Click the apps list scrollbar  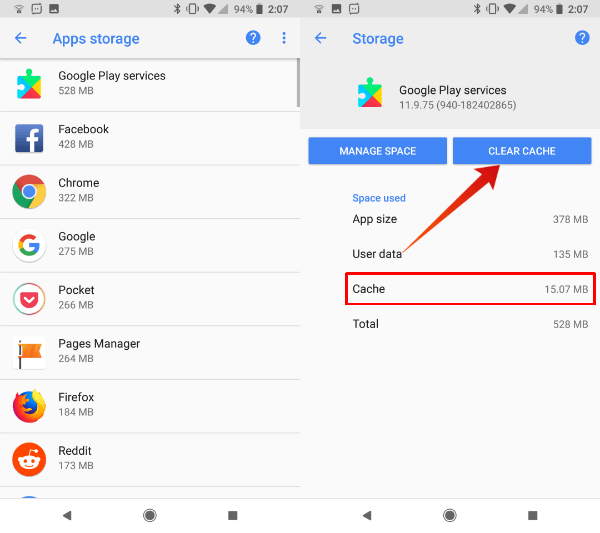tap(298, 83)
